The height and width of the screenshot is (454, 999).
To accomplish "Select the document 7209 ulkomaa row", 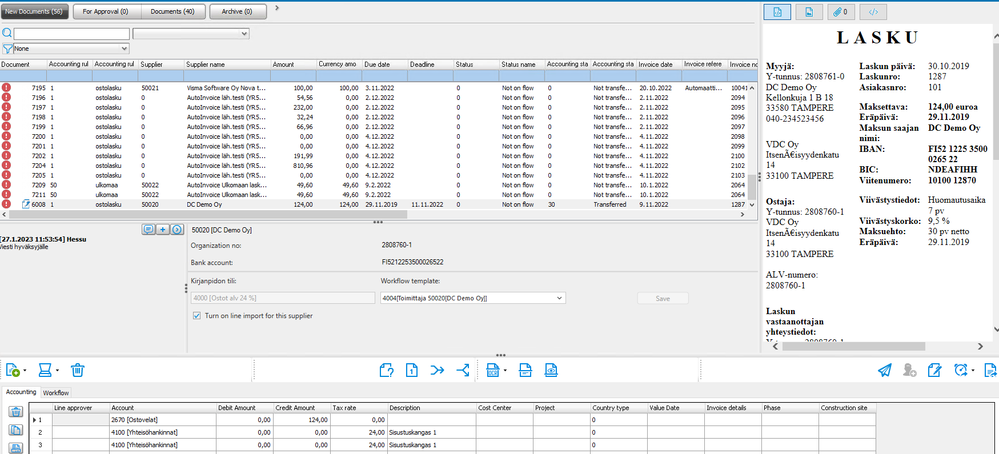I will pos(376,185).
